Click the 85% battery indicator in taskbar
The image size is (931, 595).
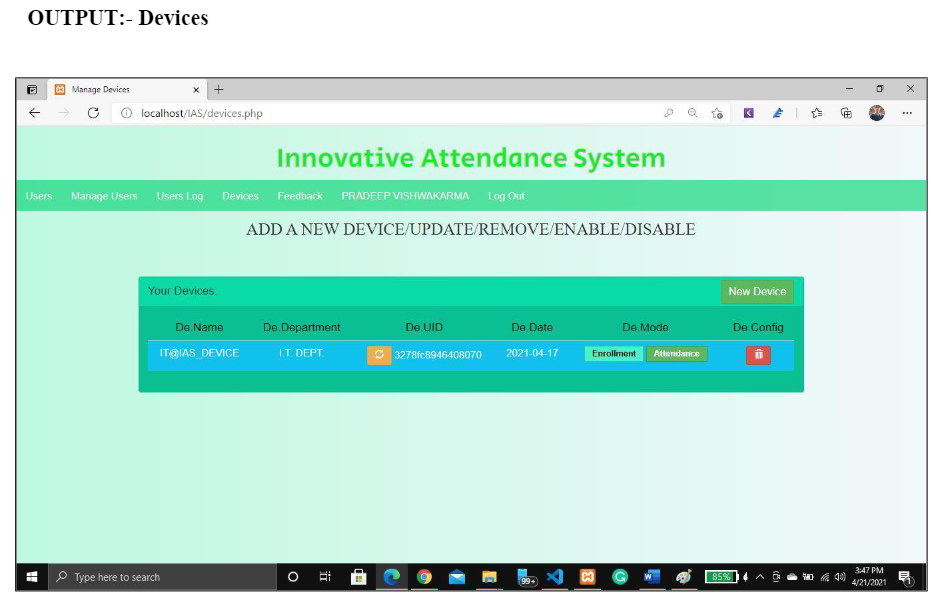pos(722,577)
